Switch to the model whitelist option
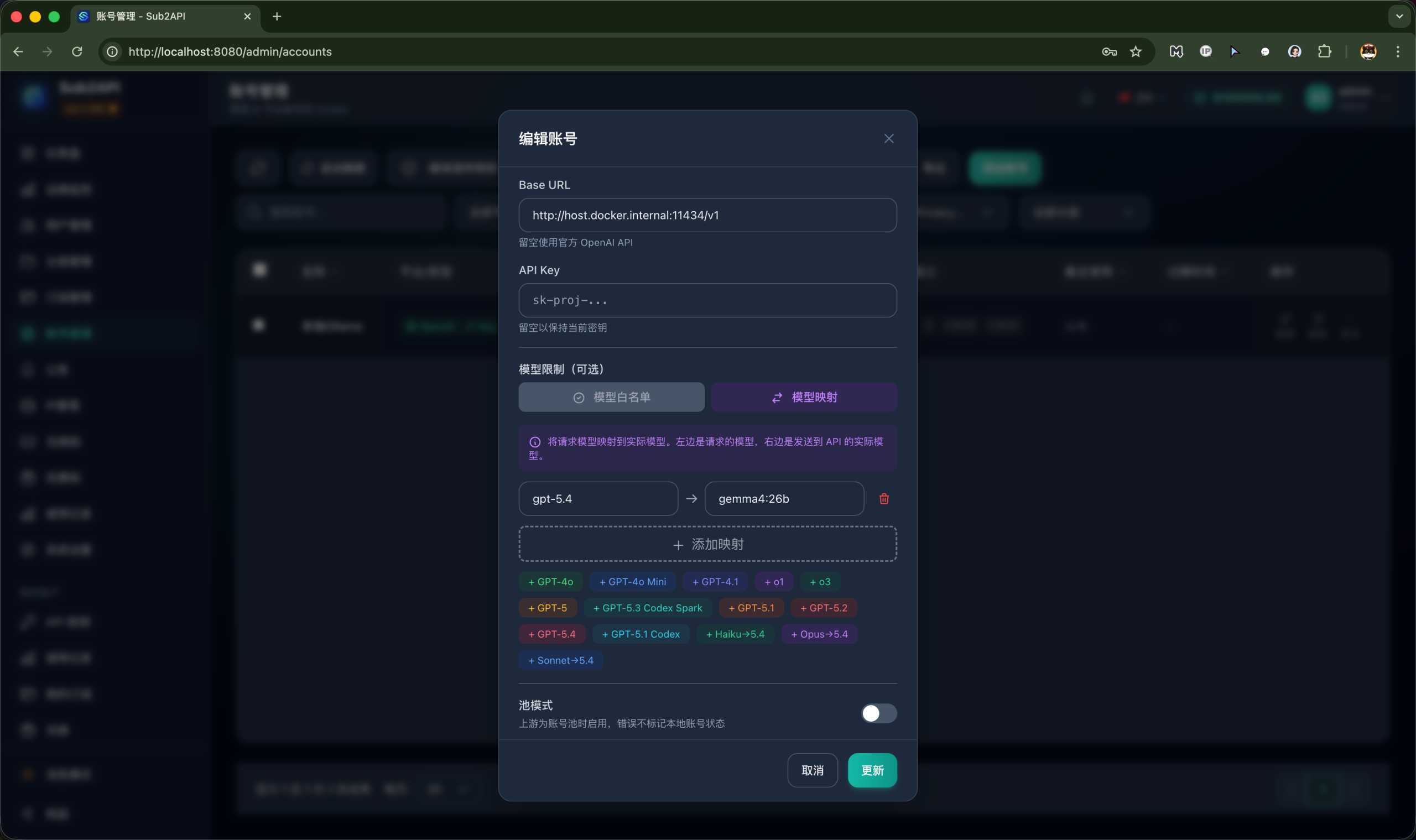 pos(611,398)
